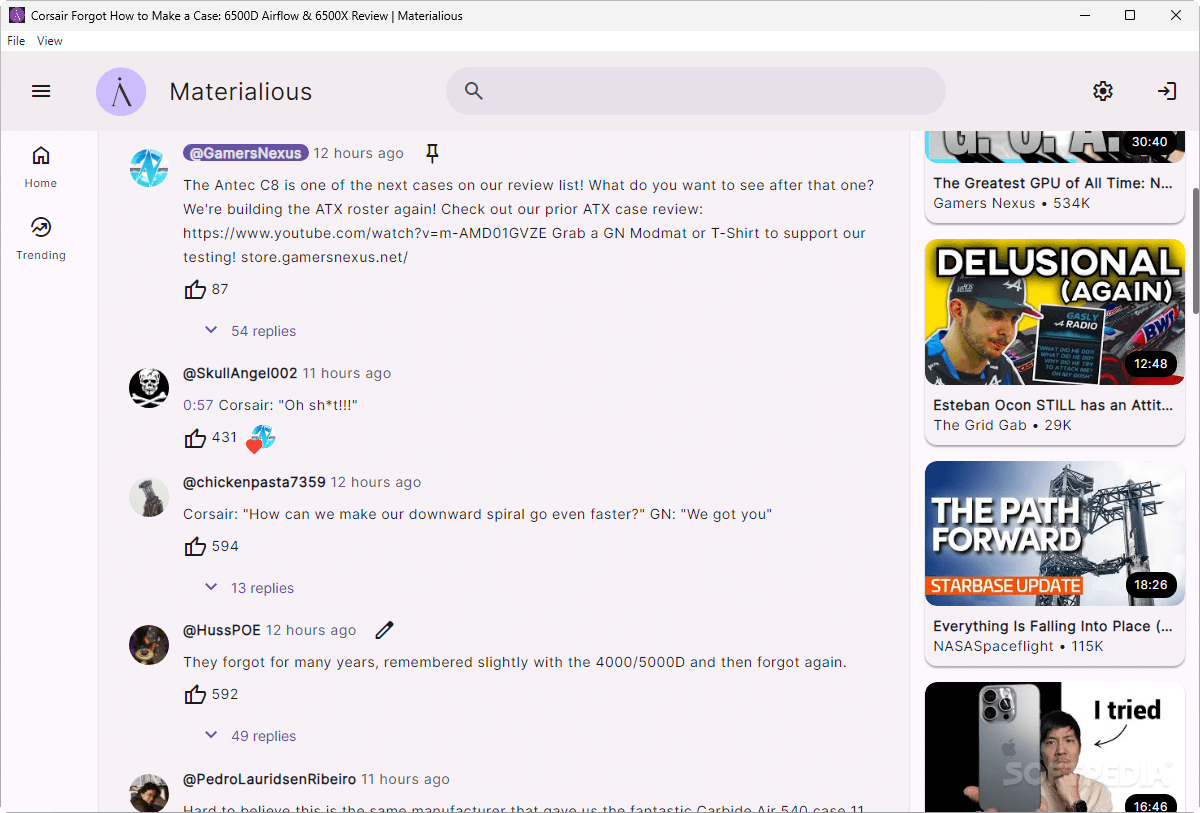
Task: Open @chickenpasta7359 username link
Action: coord(254,482)
